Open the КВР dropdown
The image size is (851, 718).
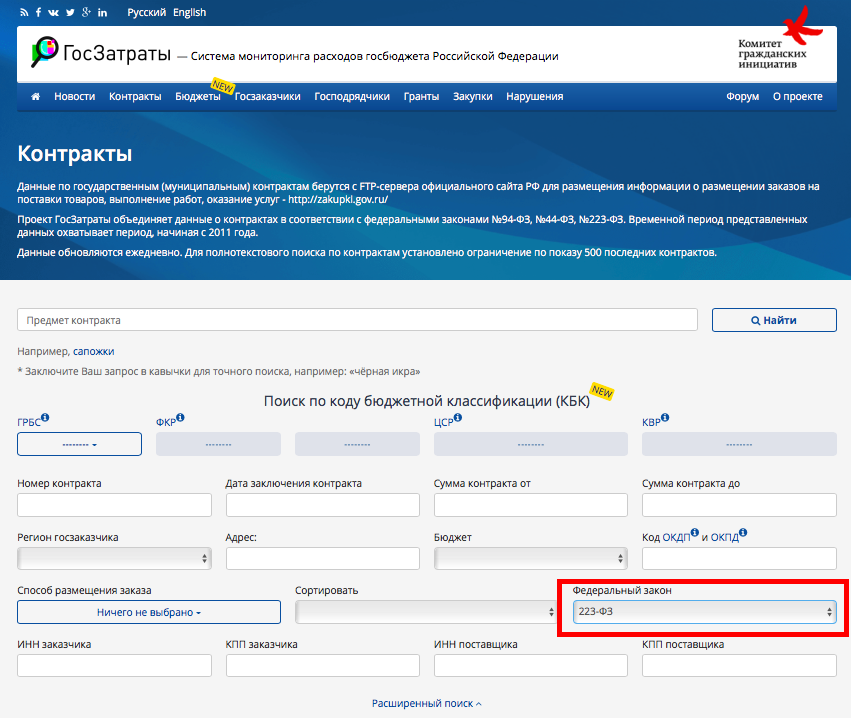[x=739, y=444]
